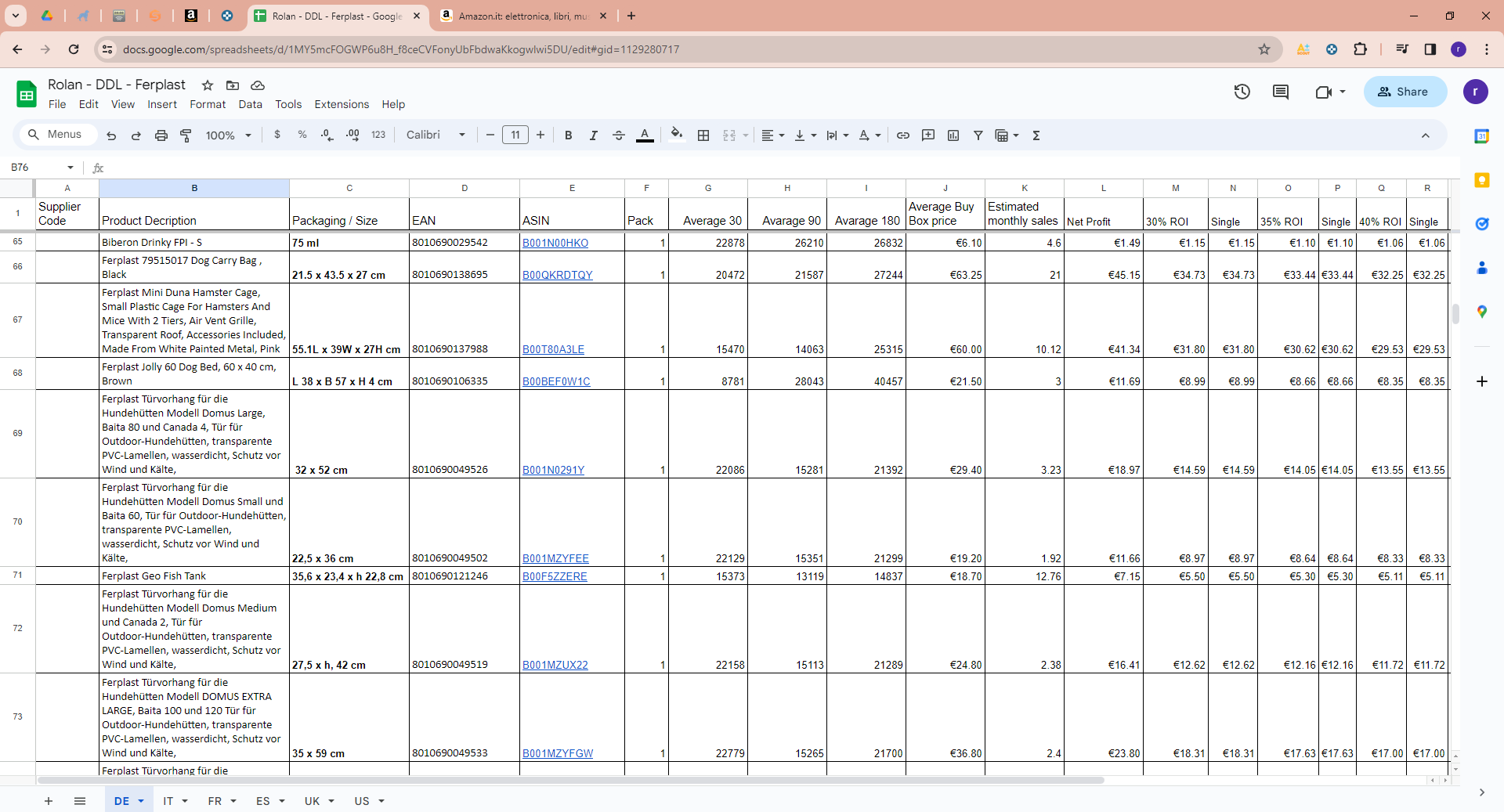1504x812 pixels.
Task: Open the Name box dropdown arrow
Action: coord(70,168)
